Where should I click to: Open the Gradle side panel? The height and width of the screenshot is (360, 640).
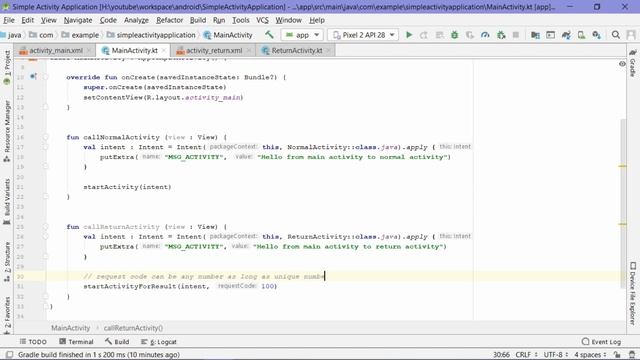point(632,64)
